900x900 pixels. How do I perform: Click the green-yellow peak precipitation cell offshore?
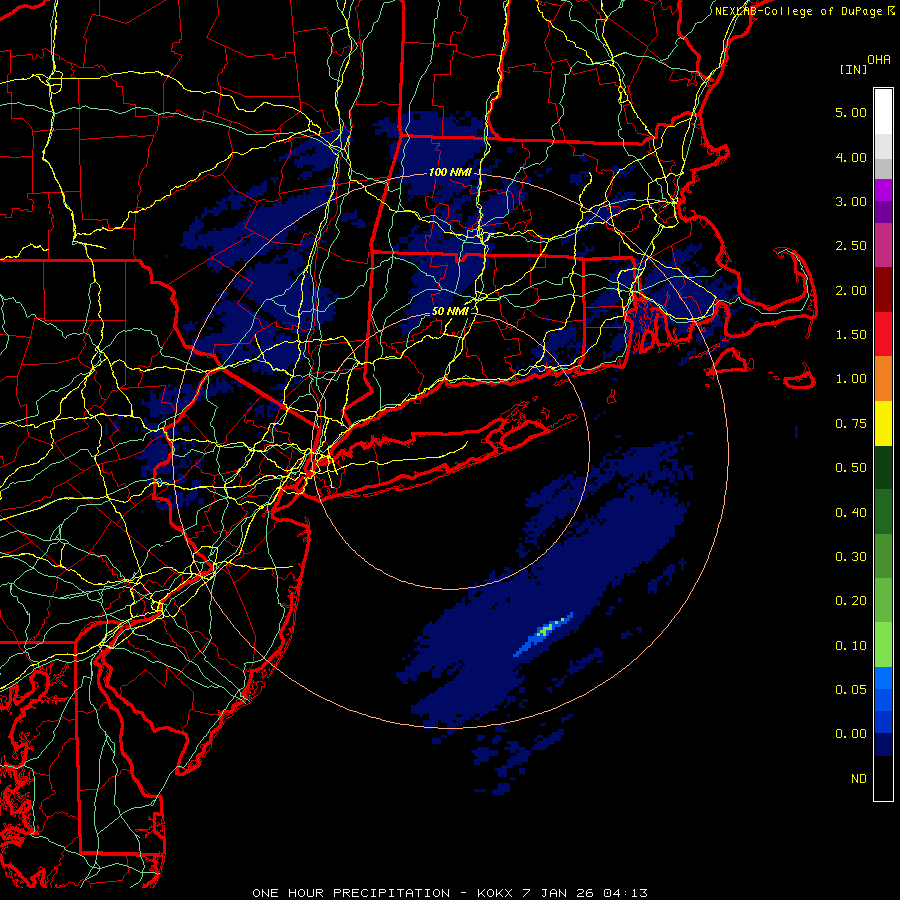[x=547, y=629]
